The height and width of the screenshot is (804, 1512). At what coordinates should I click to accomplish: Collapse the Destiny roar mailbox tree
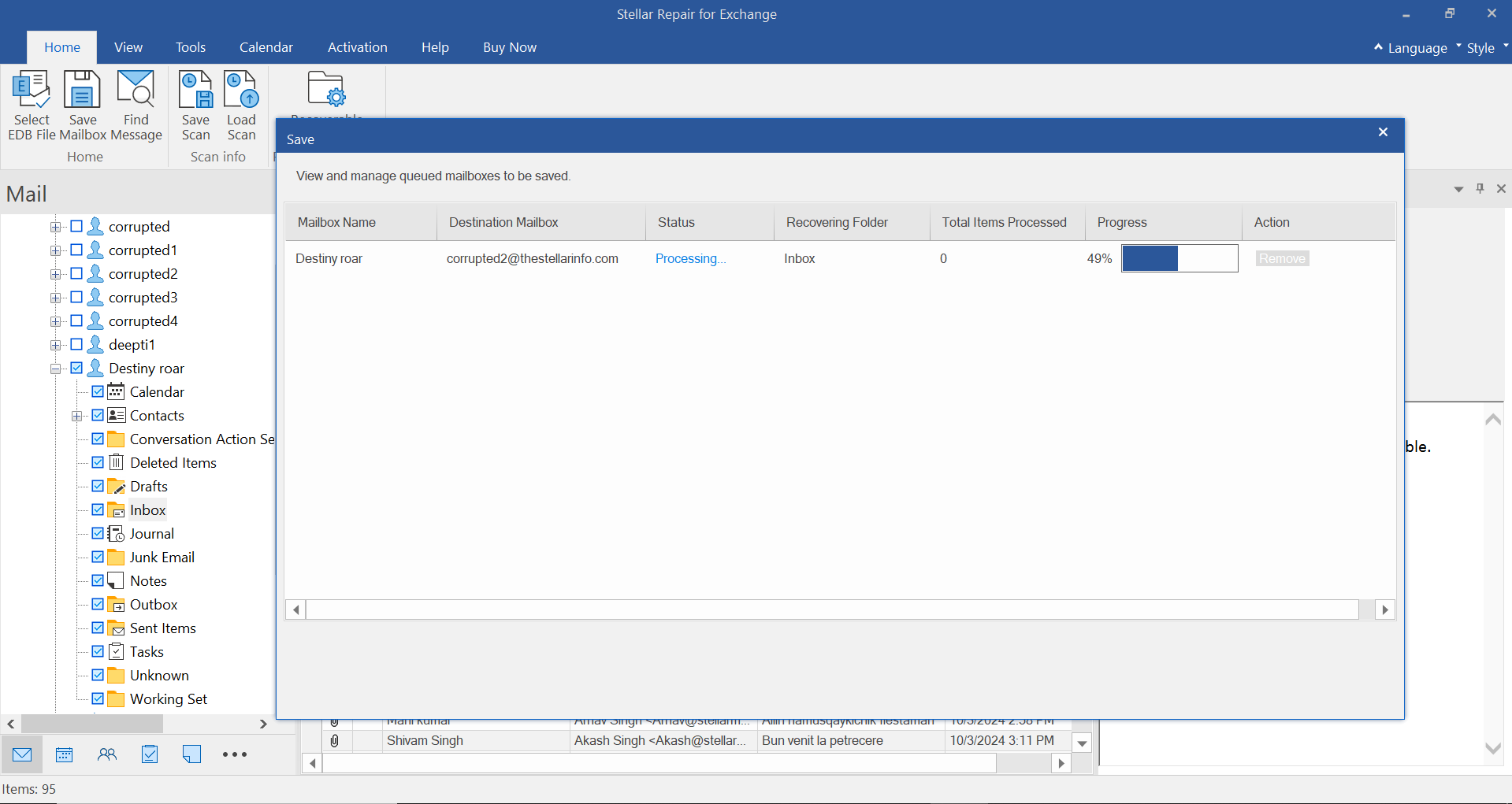tap(55, 369)
